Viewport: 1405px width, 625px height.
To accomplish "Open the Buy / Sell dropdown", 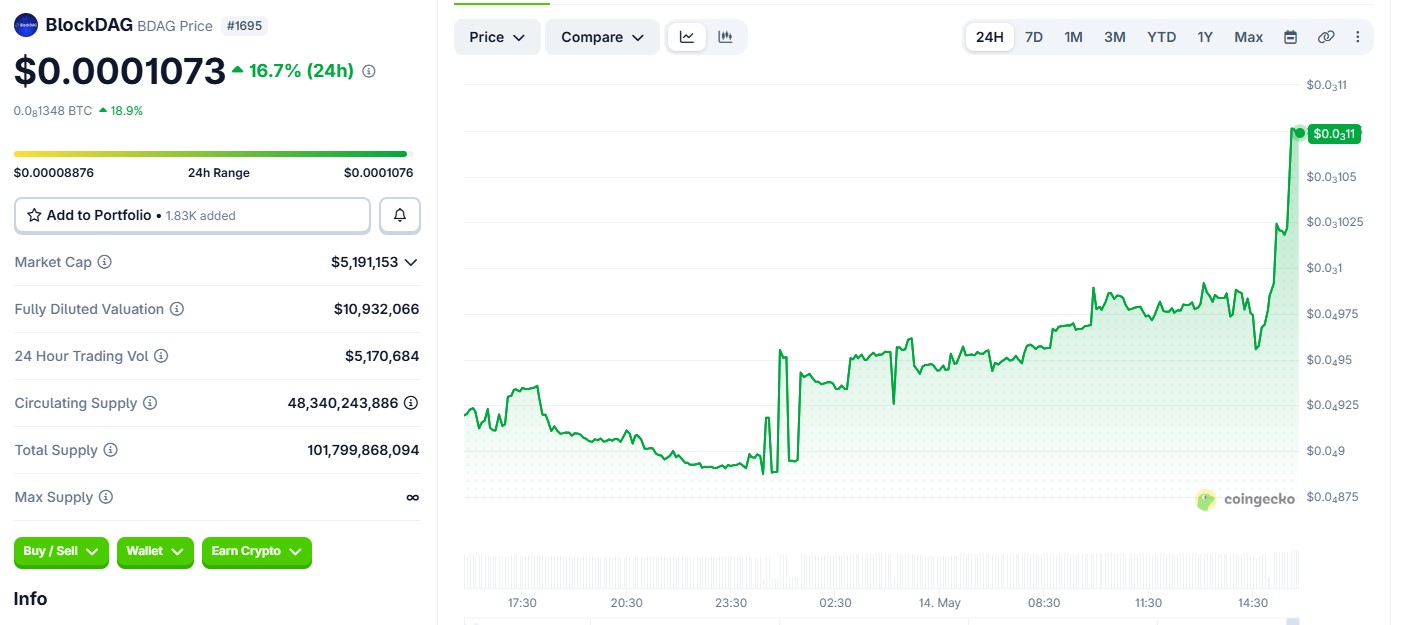I will click(61, 551).
